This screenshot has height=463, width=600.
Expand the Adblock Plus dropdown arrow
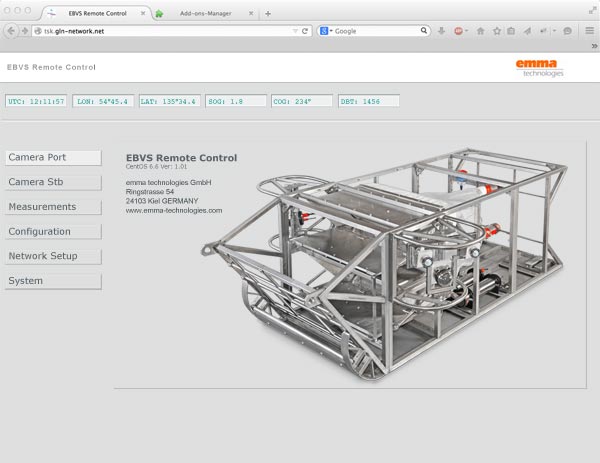coord(466,31)
